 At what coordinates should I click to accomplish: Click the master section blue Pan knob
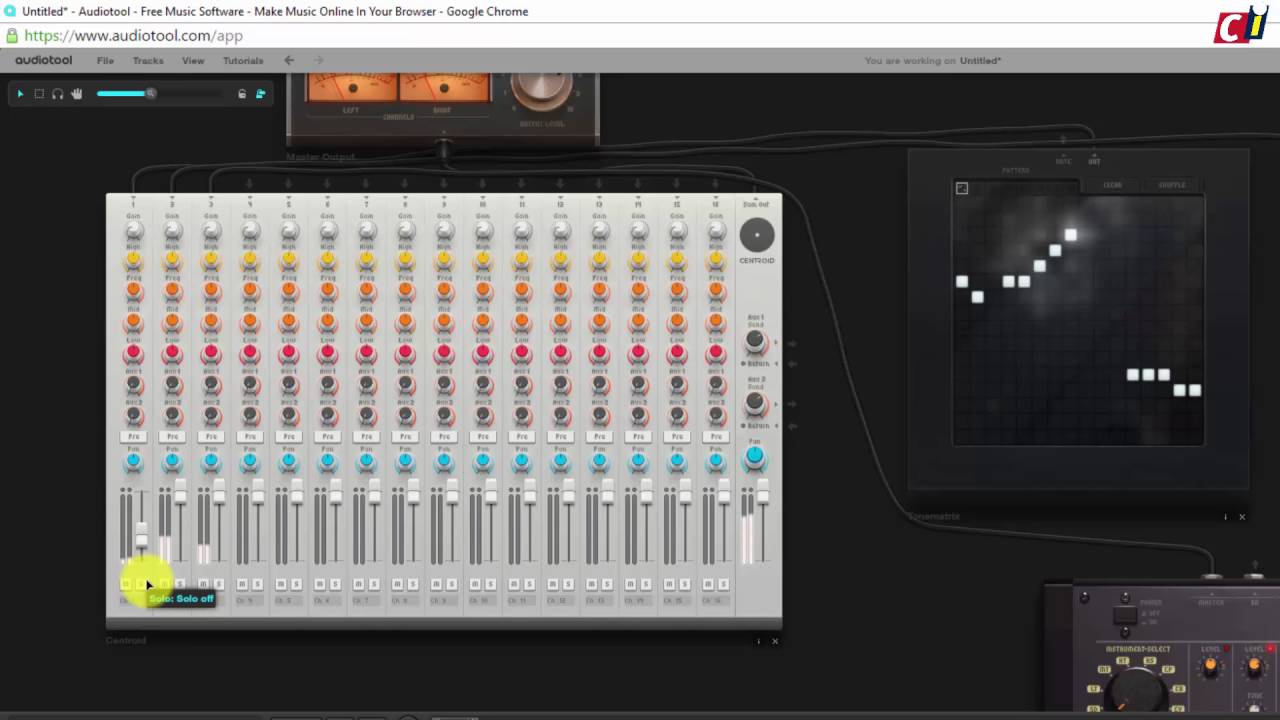click(755, 458)
